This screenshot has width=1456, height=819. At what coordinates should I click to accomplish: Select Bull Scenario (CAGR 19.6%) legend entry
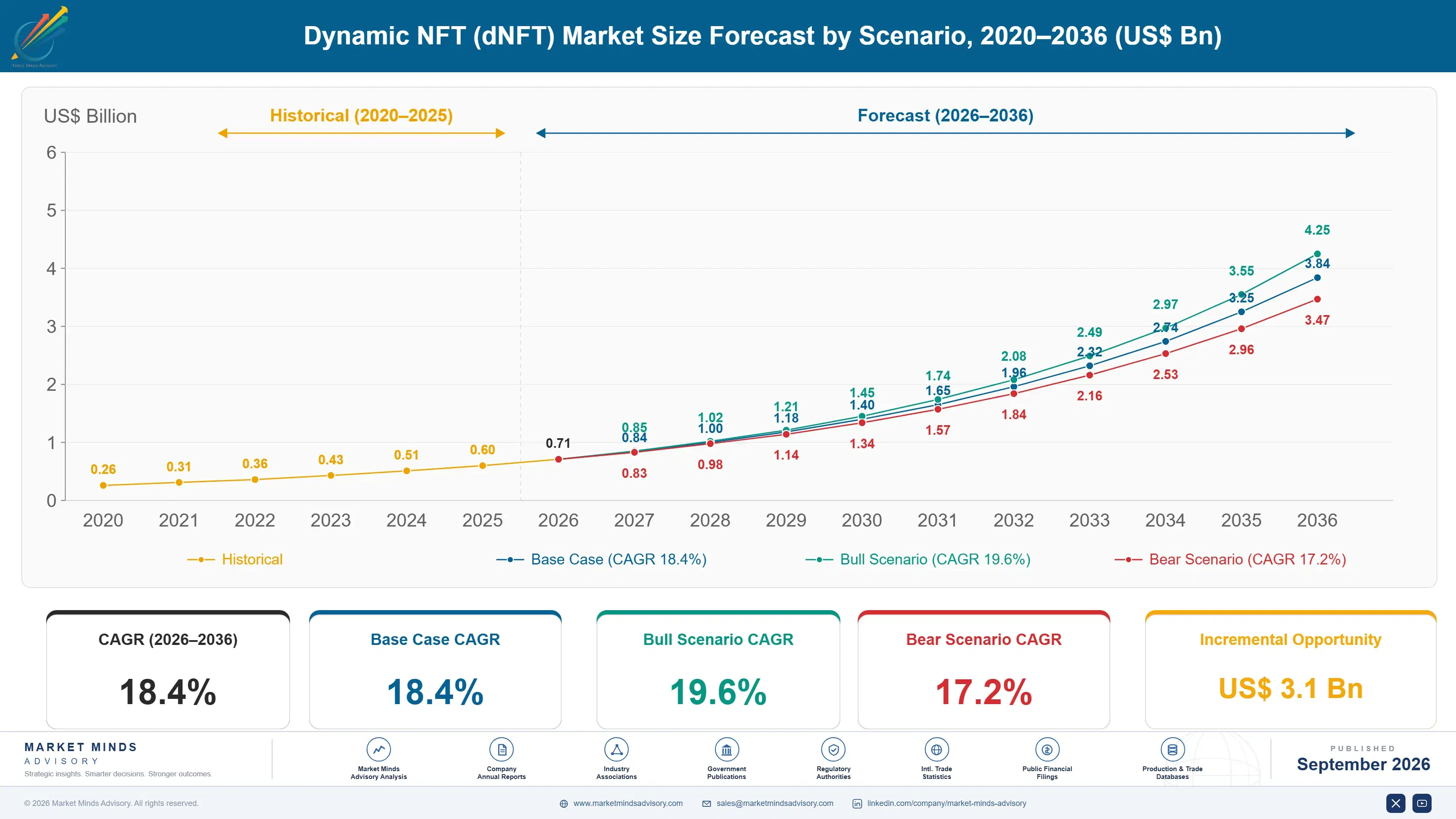point(918,559)
